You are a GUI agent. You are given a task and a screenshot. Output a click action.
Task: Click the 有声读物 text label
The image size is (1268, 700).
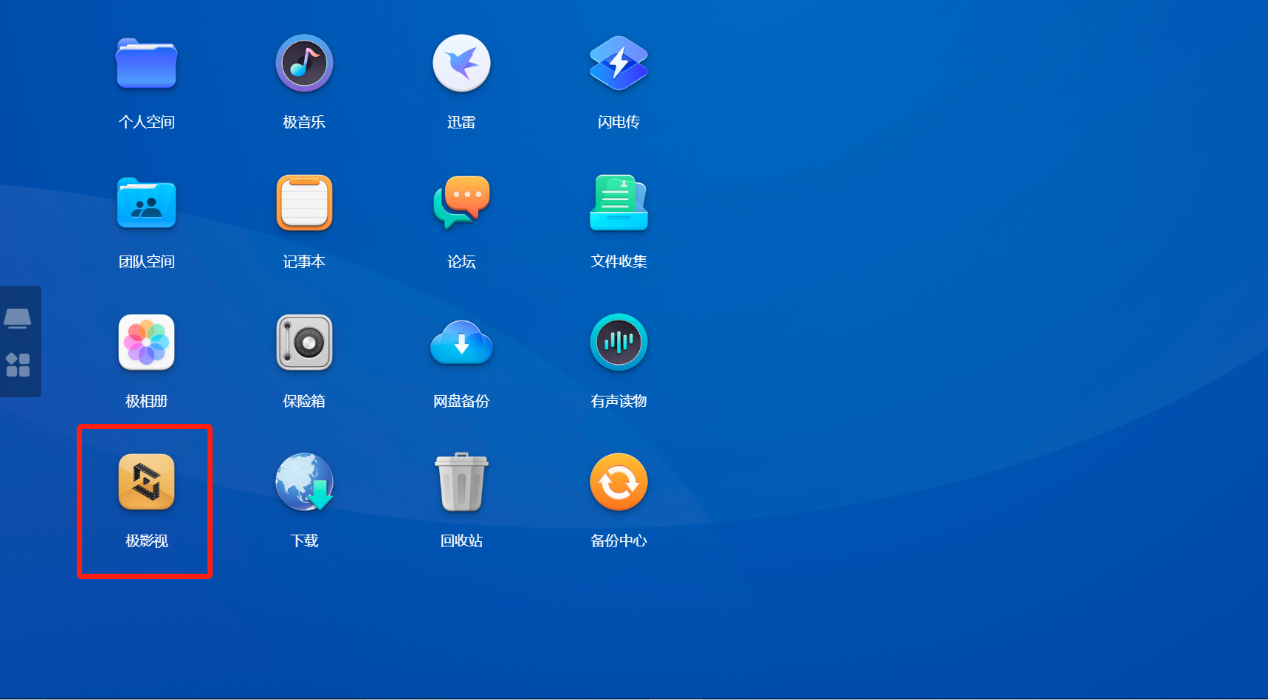pyautogui.click(x=619, y=401)
